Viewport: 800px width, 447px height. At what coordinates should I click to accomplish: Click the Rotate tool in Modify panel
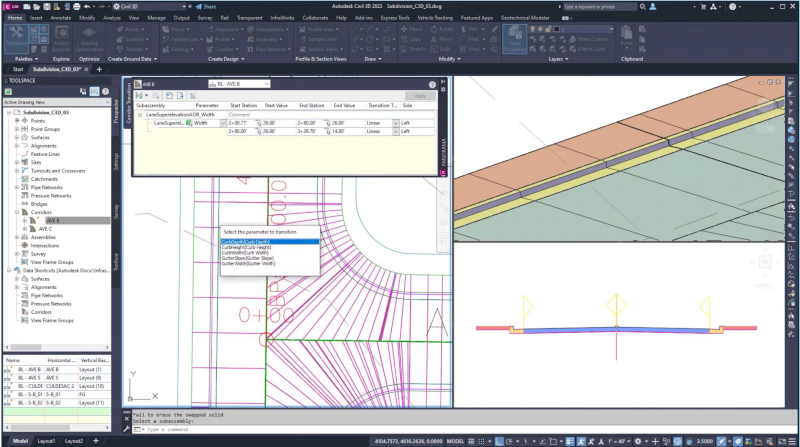click(x=441, y=29)
